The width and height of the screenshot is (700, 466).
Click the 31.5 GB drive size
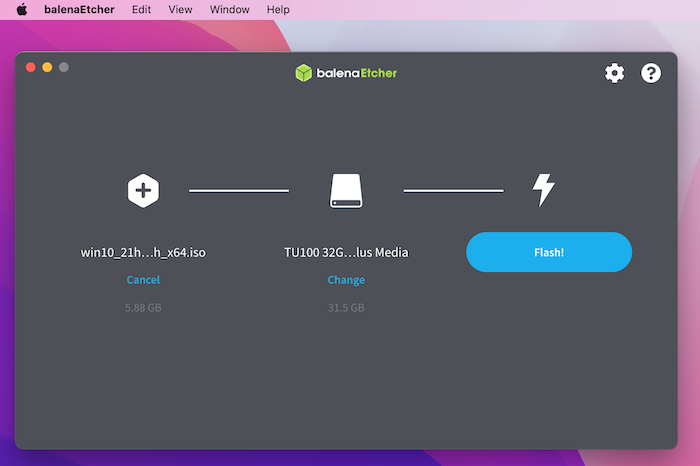coord(346,308)
